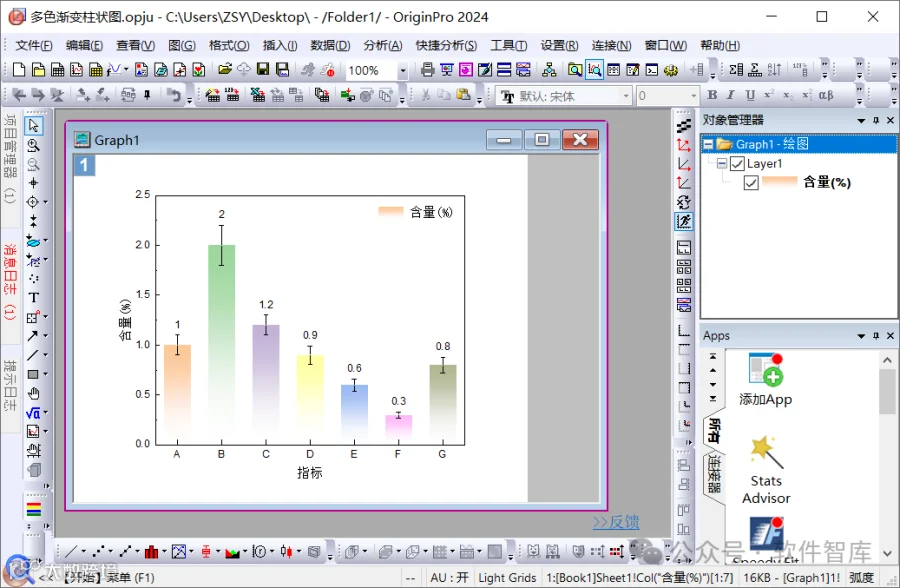
Task: Click the superscript x² button
Action: (769, 95)
